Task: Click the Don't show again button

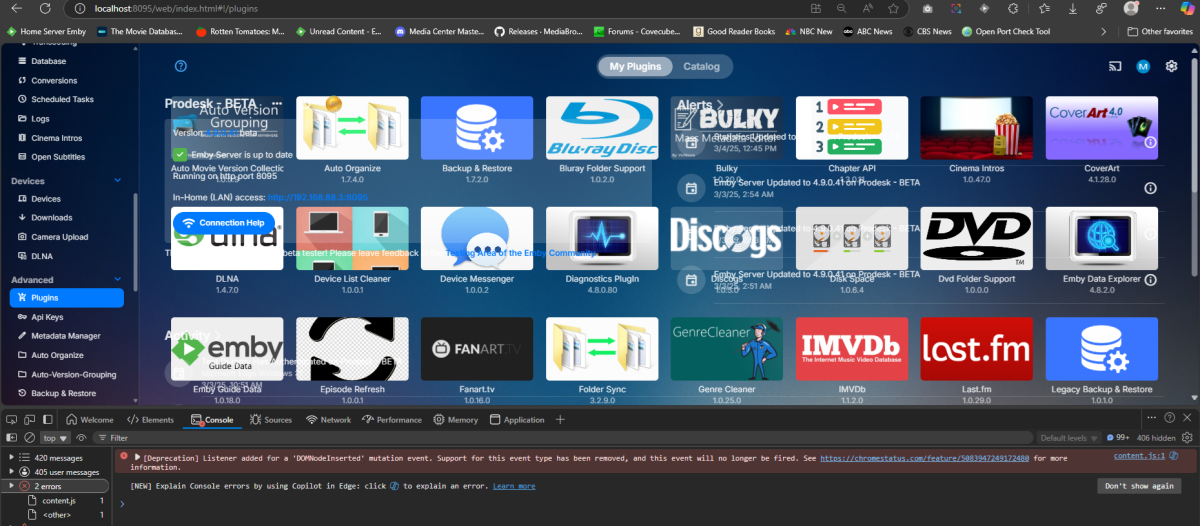Action: point(1138,486)
